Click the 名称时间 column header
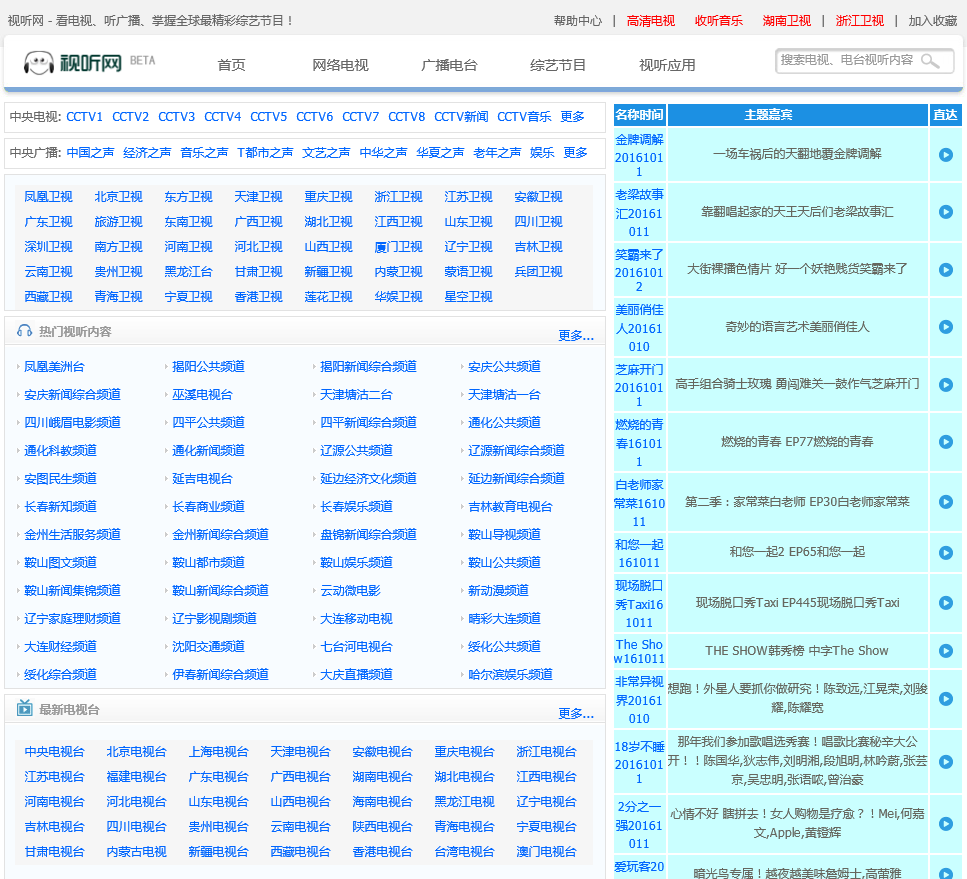This screenshot has width=967, height=879. [x=640, y=115]
